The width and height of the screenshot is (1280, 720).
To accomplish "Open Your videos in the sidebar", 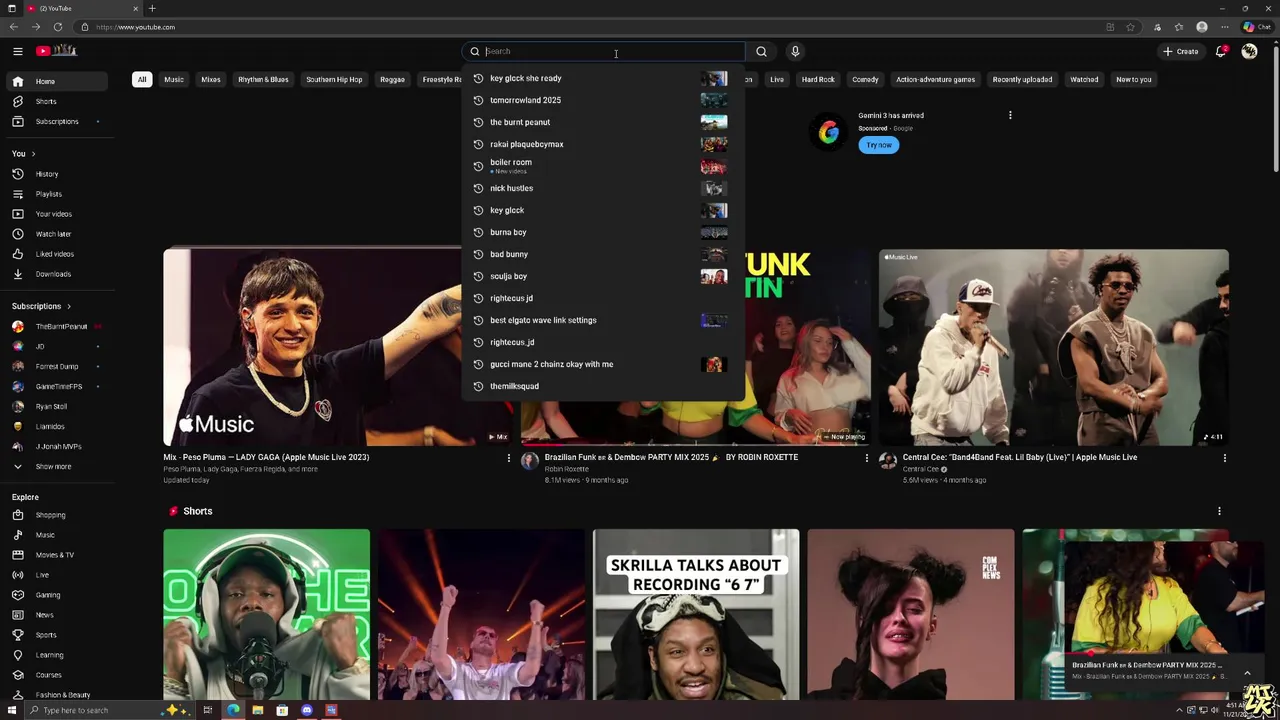I will (x=58, y=214).
